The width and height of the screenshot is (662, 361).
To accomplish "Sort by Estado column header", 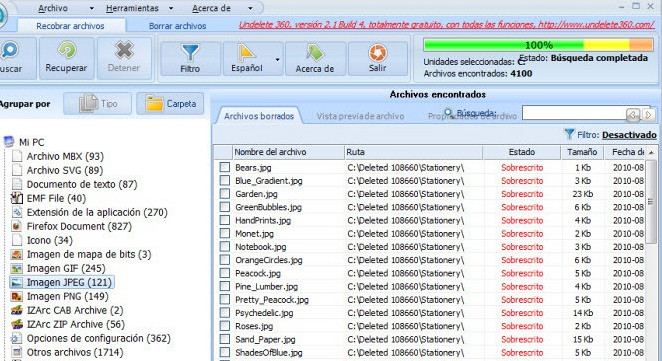I will 521,152.
